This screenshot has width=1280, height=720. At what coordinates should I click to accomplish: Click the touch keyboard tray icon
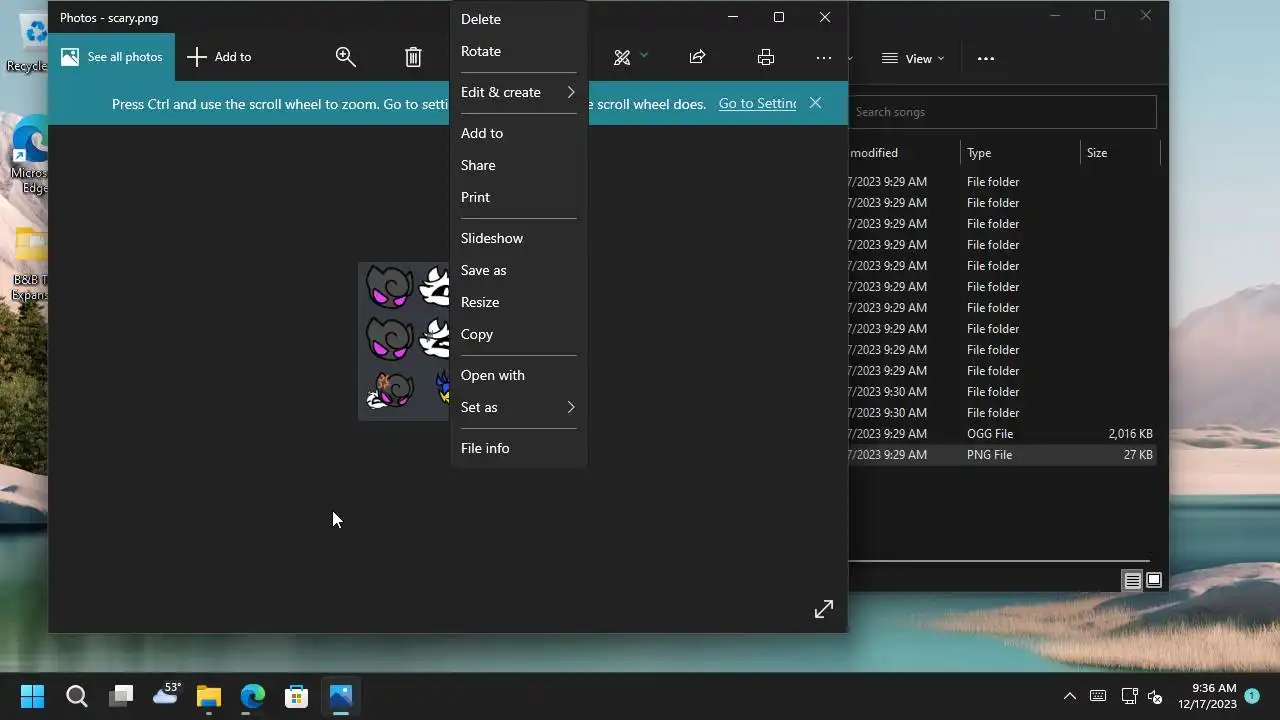tap(1098, 696)
